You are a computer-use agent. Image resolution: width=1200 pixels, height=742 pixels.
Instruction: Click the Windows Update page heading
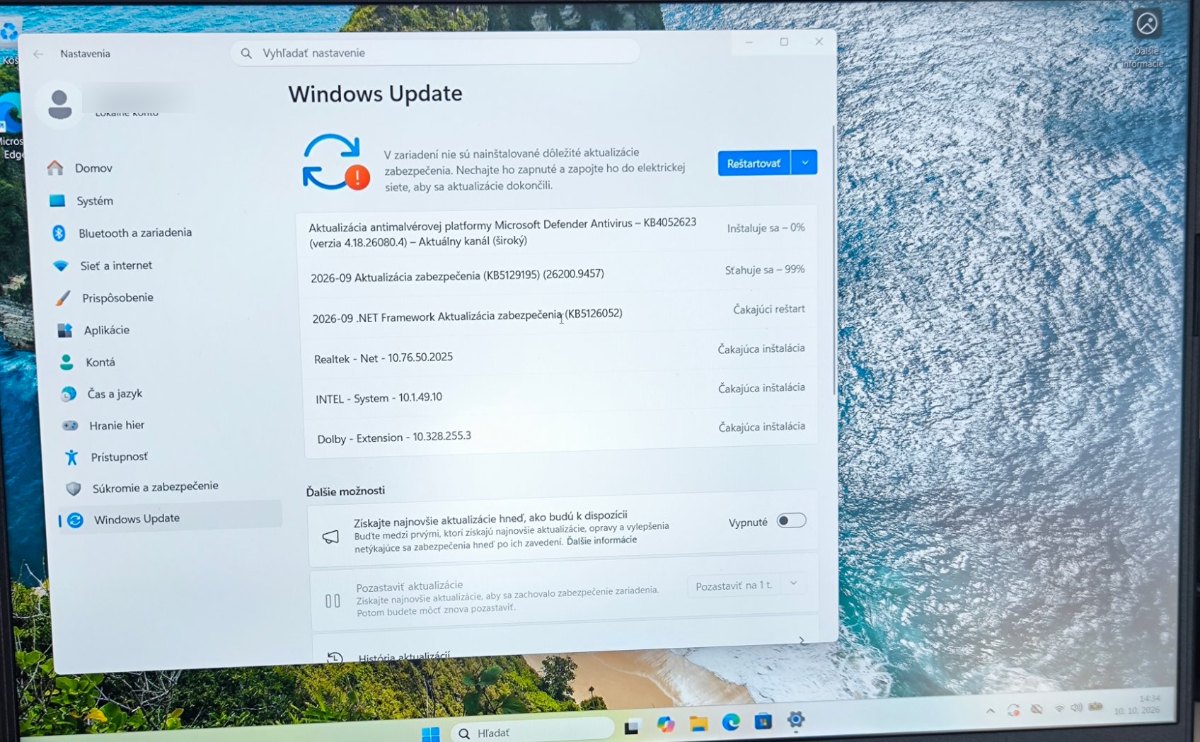tap(375, 94)
